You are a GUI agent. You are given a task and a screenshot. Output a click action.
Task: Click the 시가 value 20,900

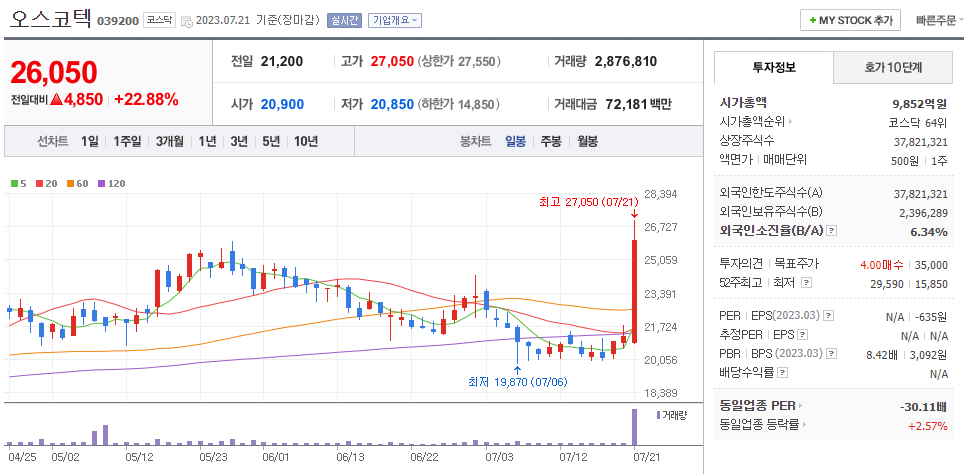pos(282,104)
